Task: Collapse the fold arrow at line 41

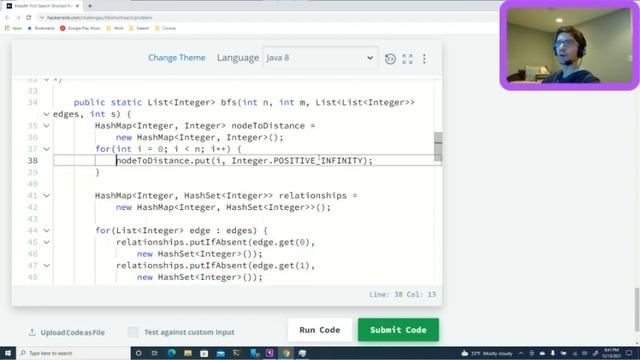Action: click(47, 196)
